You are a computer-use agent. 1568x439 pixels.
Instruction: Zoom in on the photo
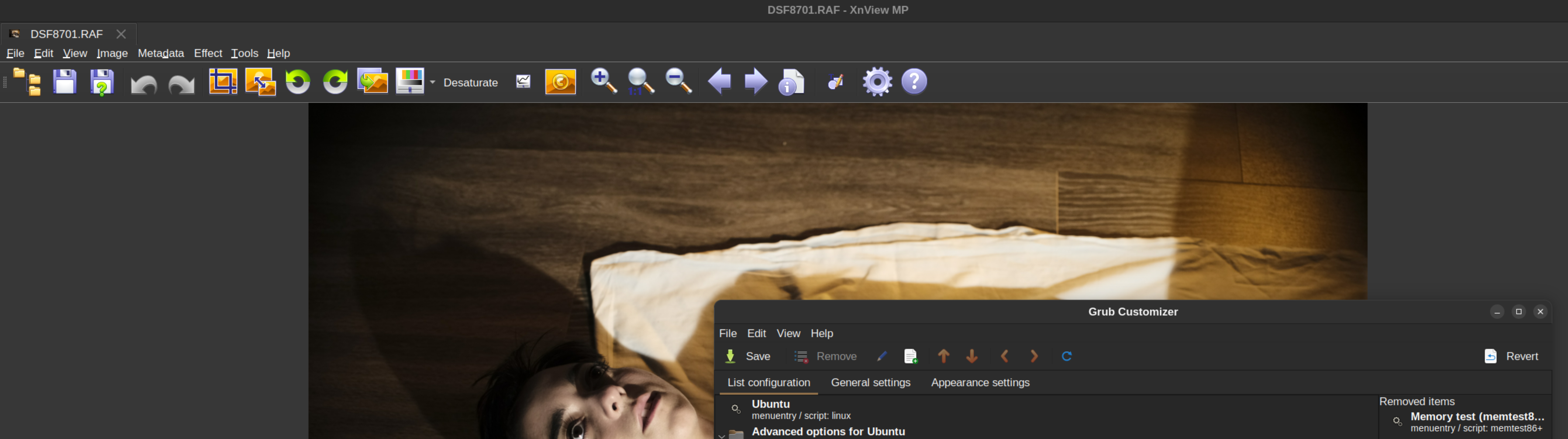[x=604, y=82]
